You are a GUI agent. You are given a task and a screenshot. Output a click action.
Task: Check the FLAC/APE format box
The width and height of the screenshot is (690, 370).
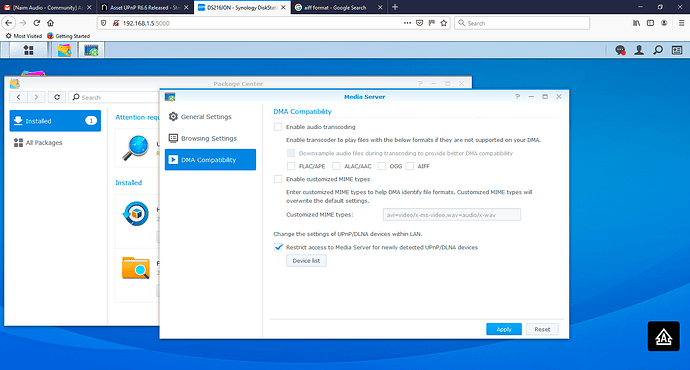(291, 166)
